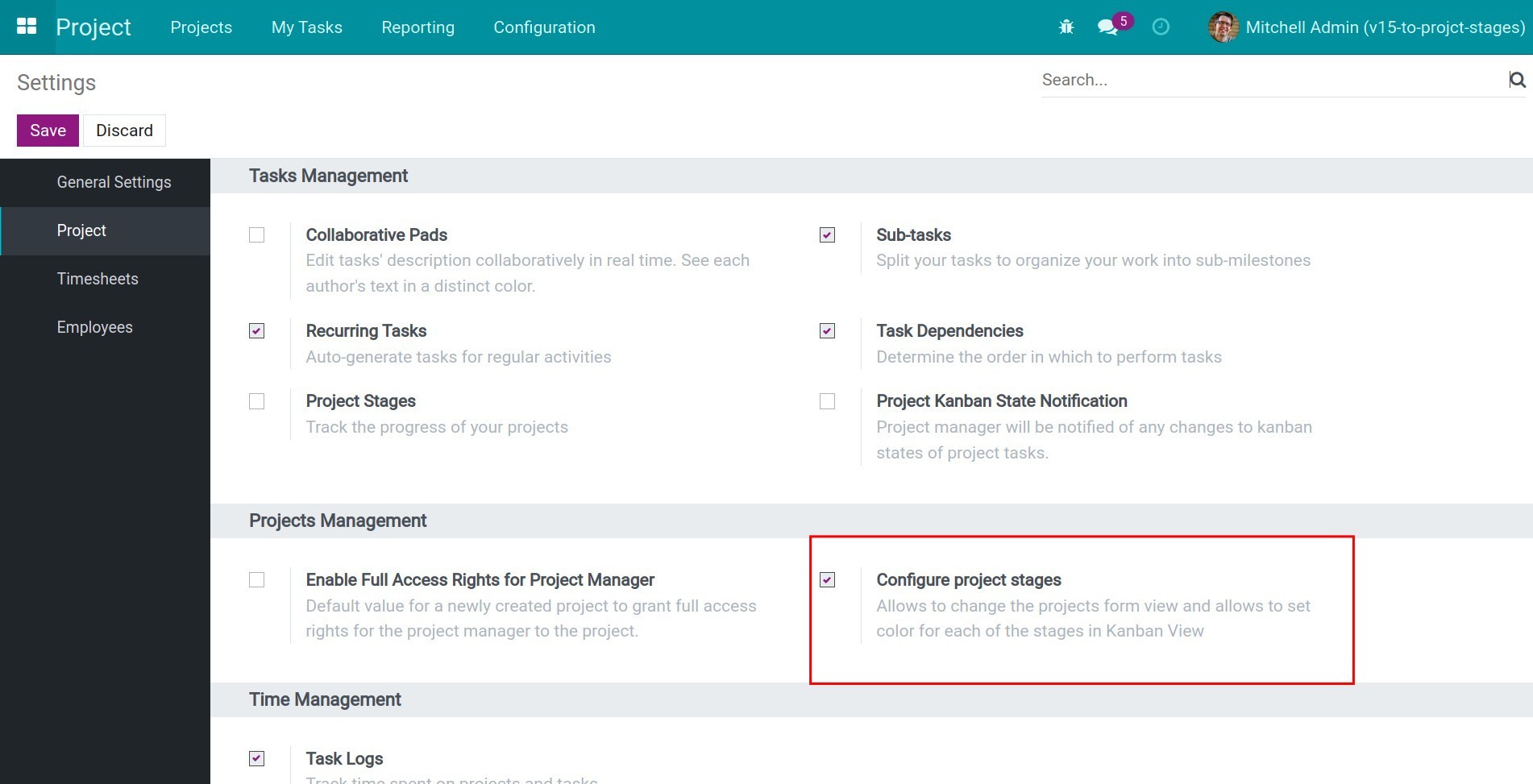Open the apps grid home menu
The image size is (1533, 784).
click(x=27, y=27)
